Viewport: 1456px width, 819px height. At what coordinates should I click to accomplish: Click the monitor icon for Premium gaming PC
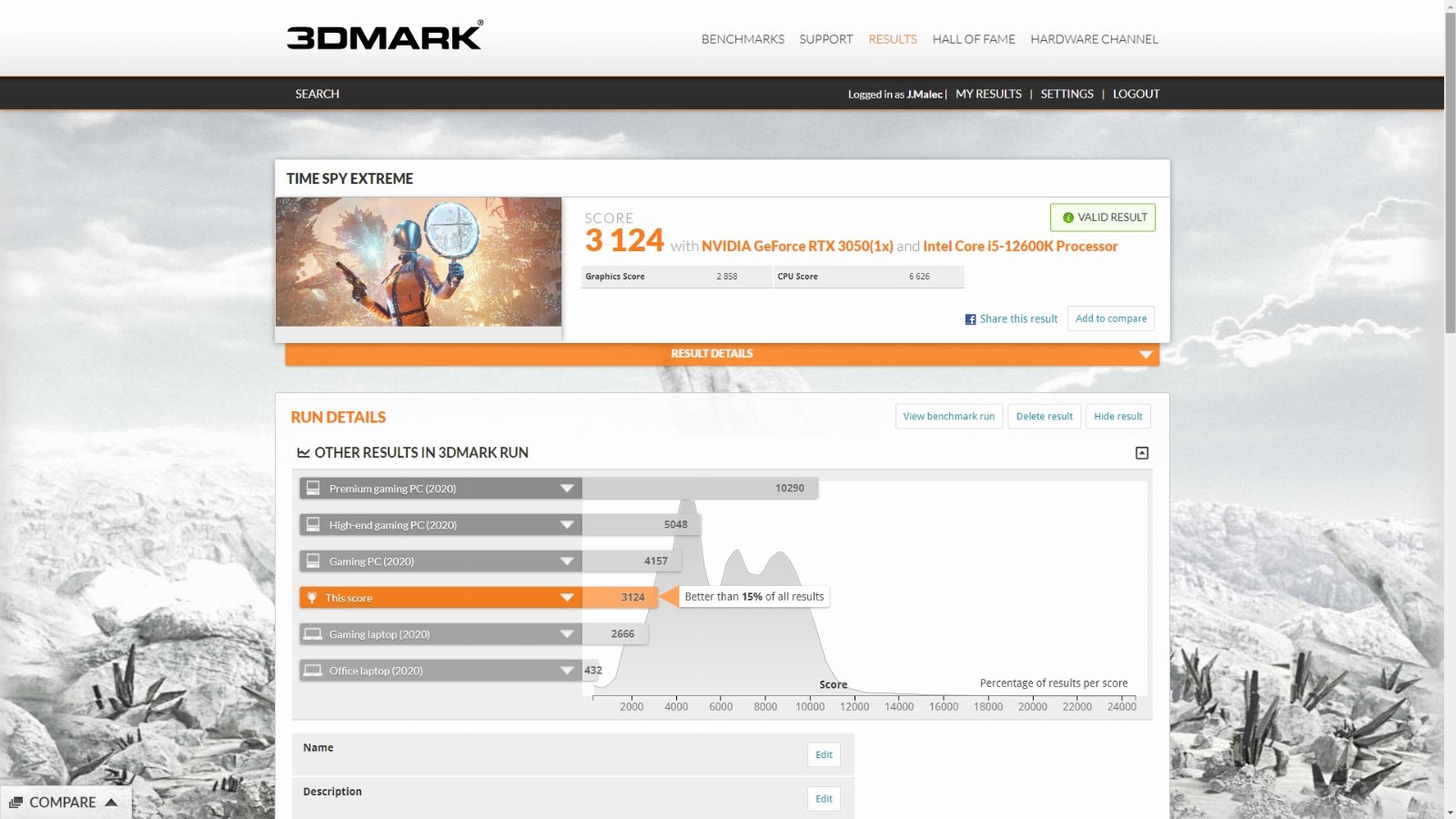[x=313, y=489]
